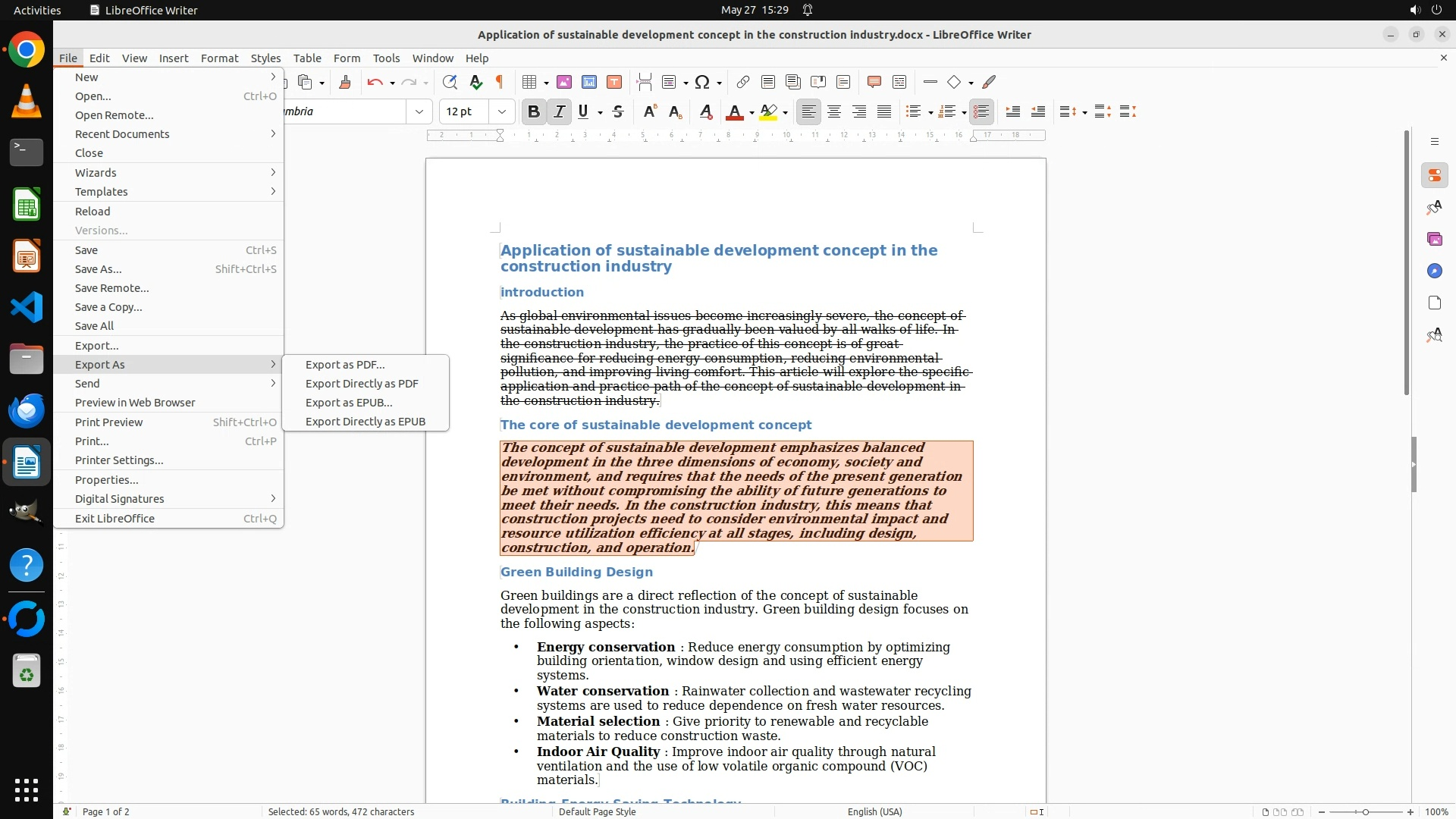The height and width of the screenshot is (819, 1456).
Task: Click Insert Table icon in toolbar
Action: (x=529, y=82)
